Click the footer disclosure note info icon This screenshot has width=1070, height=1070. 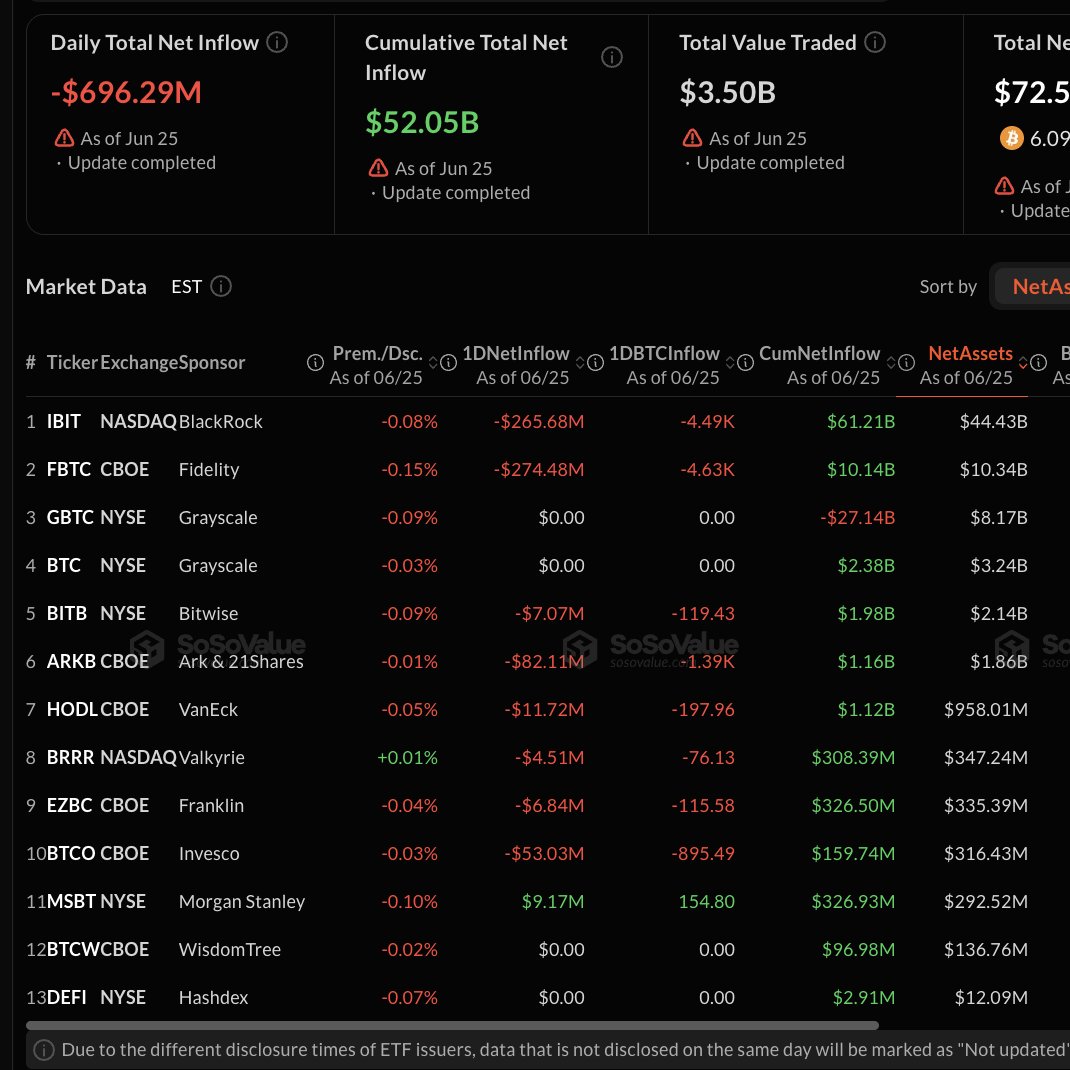(44, 1050)
